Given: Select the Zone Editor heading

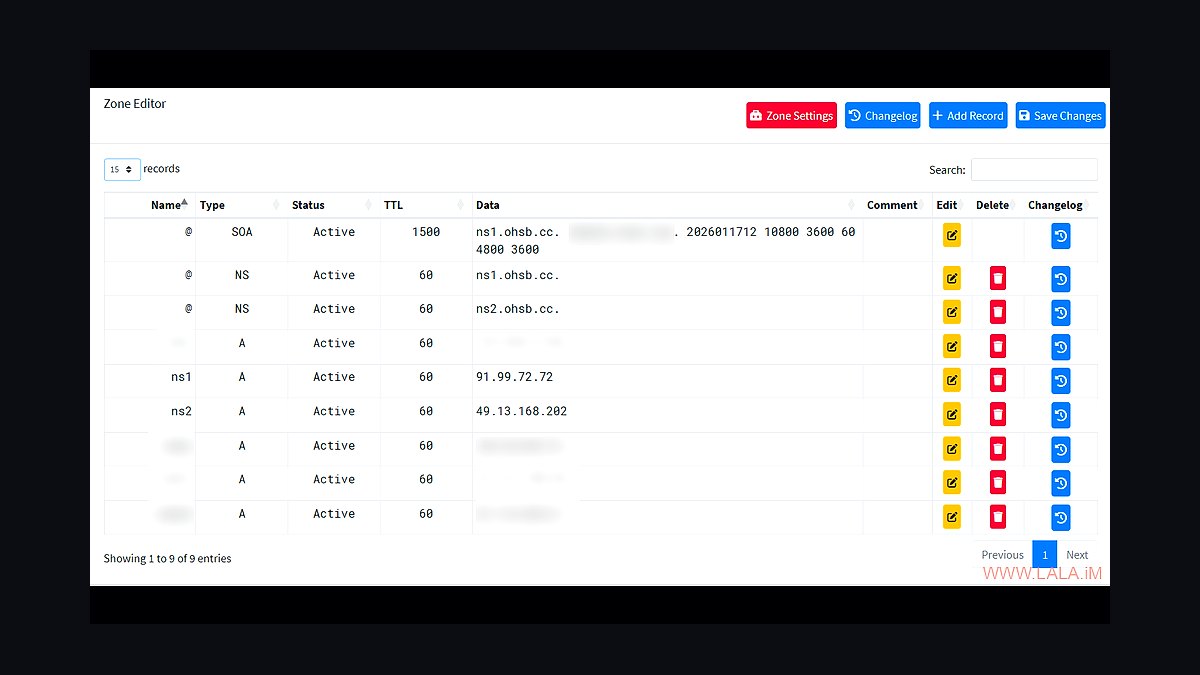Looking at the screenshot, I should (135, 104).
